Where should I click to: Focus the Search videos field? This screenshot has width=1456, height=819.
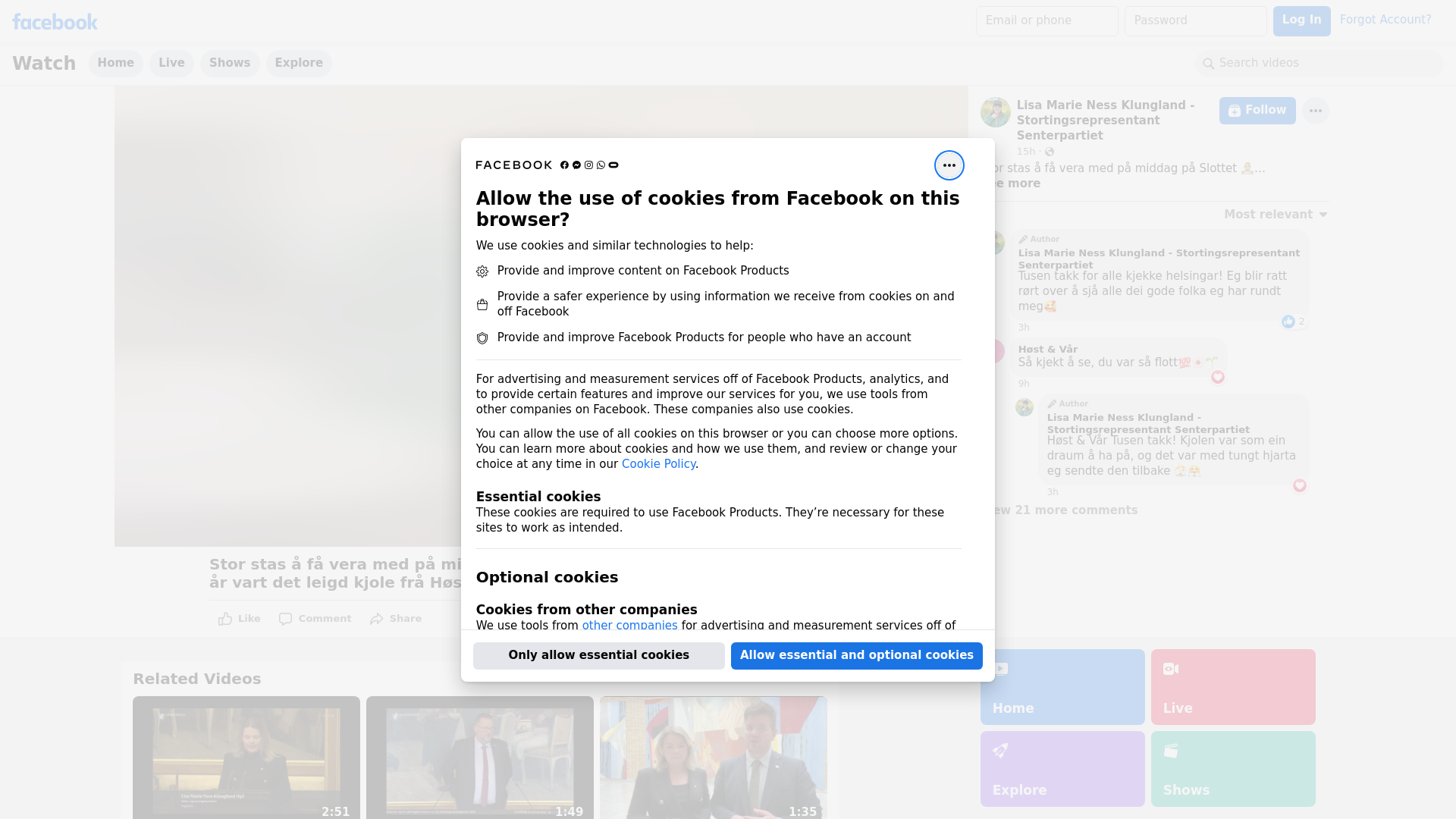[1319, 64]
